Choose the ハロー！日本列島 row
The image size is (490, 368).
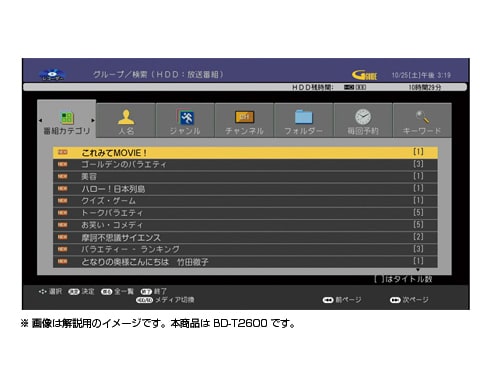coord(245,189)
